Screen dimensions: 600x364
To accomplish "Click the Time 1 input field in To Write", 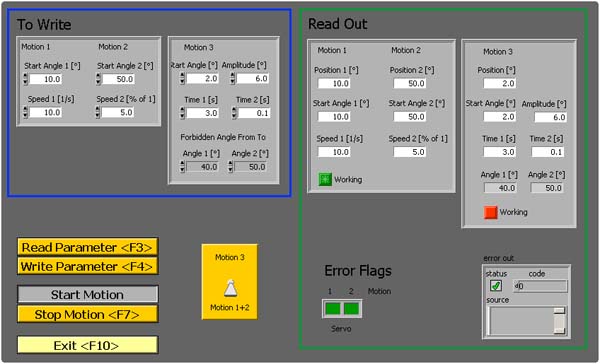I will click(x=202, y=113).
